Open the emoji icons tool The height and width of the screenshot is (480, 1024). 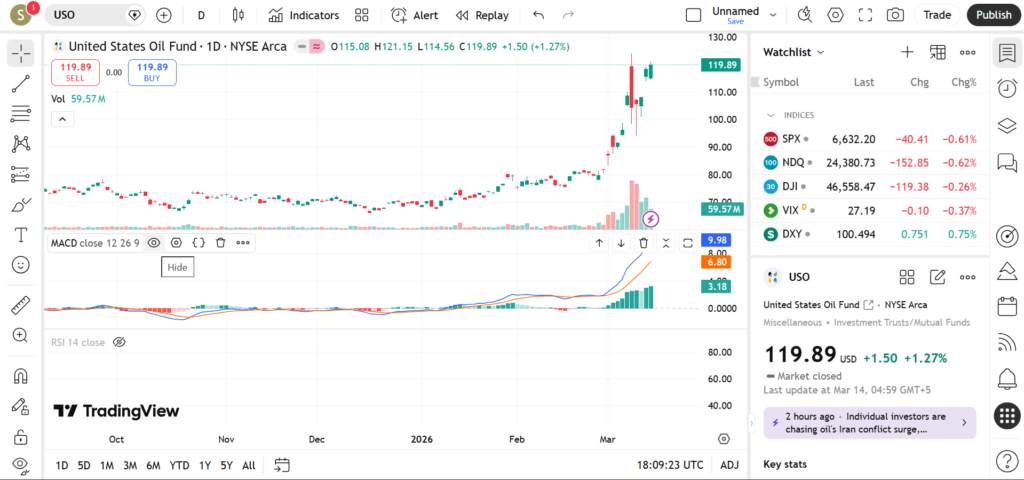(x=21, y=265)
